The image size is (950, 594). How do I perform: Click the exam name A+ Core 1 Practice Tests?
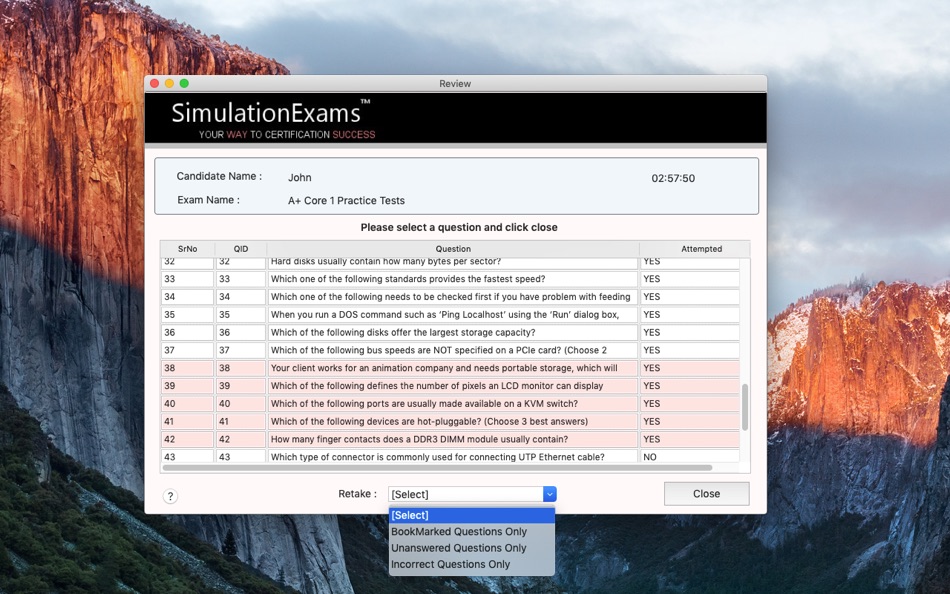[346, 201]
